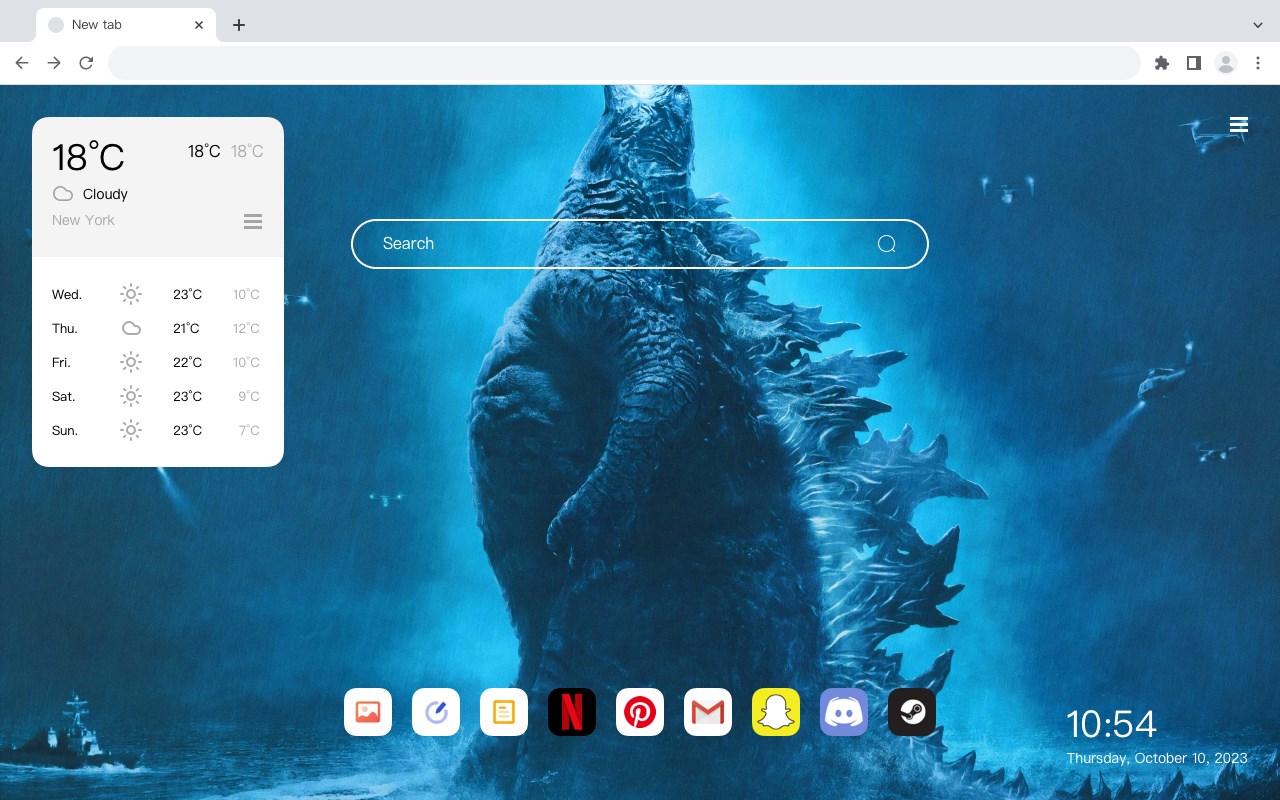Click the magnifier search icon
Image resolution: width=1280 pixels, height=800 pixels.
pyautogui.click(x=886, y=244)
